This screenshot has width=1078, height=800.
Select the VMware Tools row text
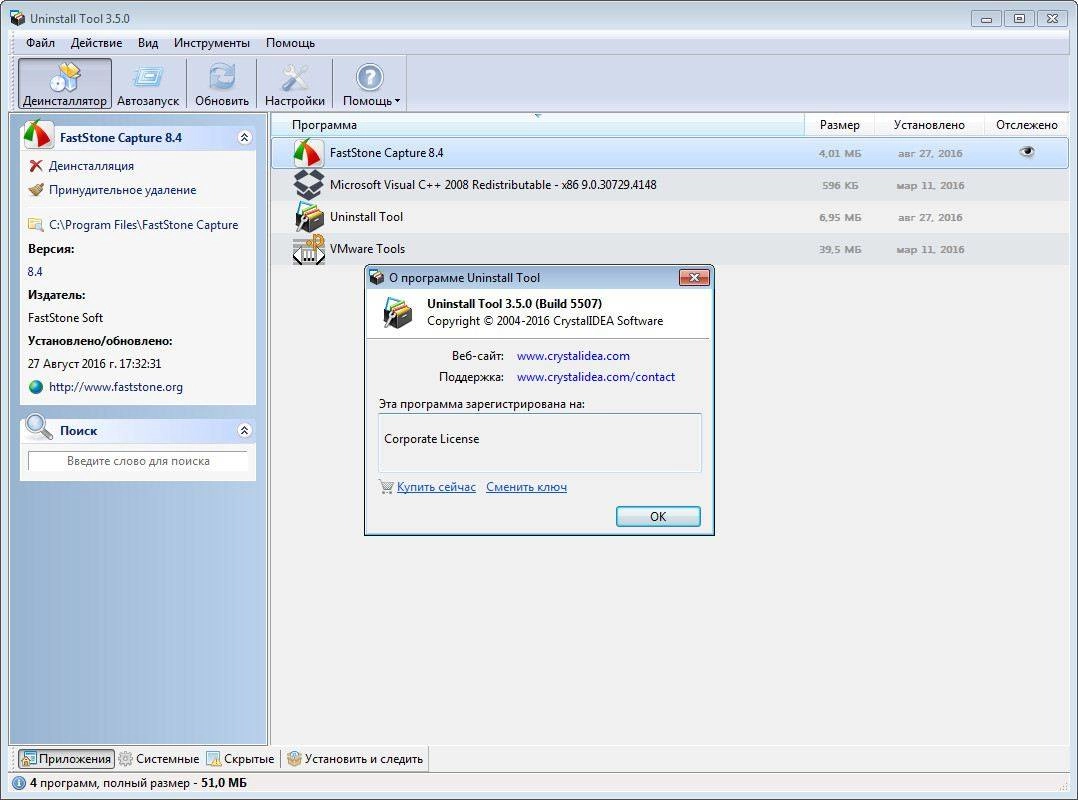[367, 249]
